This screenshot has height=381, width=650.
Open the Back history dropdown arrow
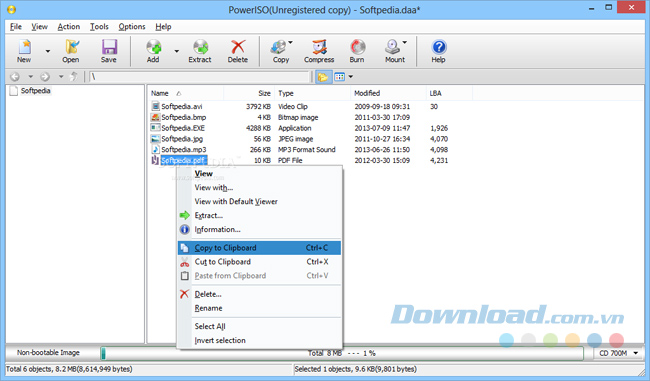(x=30, y=77)
